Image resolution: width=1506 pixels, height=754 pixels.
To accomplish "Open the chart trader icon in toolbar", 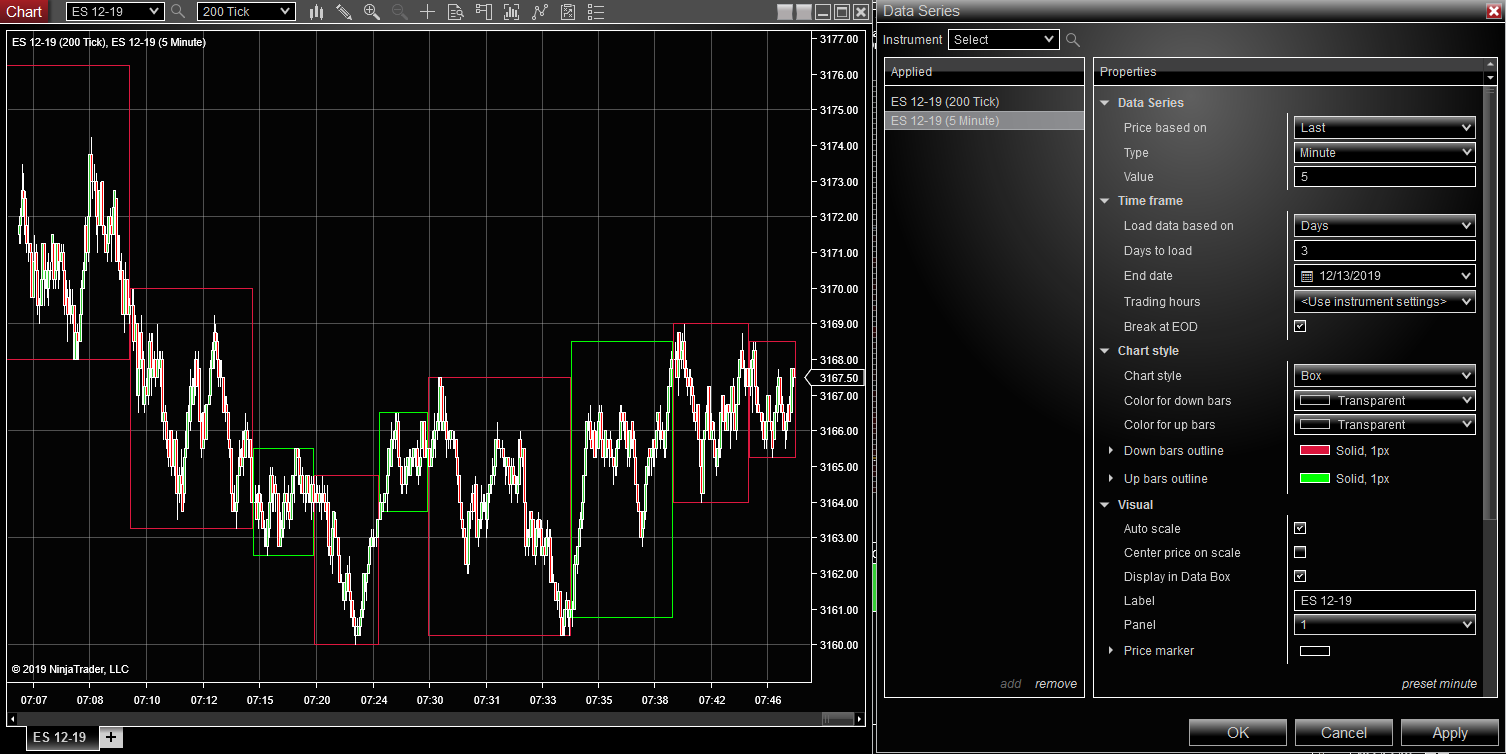I will pos(484,12).
